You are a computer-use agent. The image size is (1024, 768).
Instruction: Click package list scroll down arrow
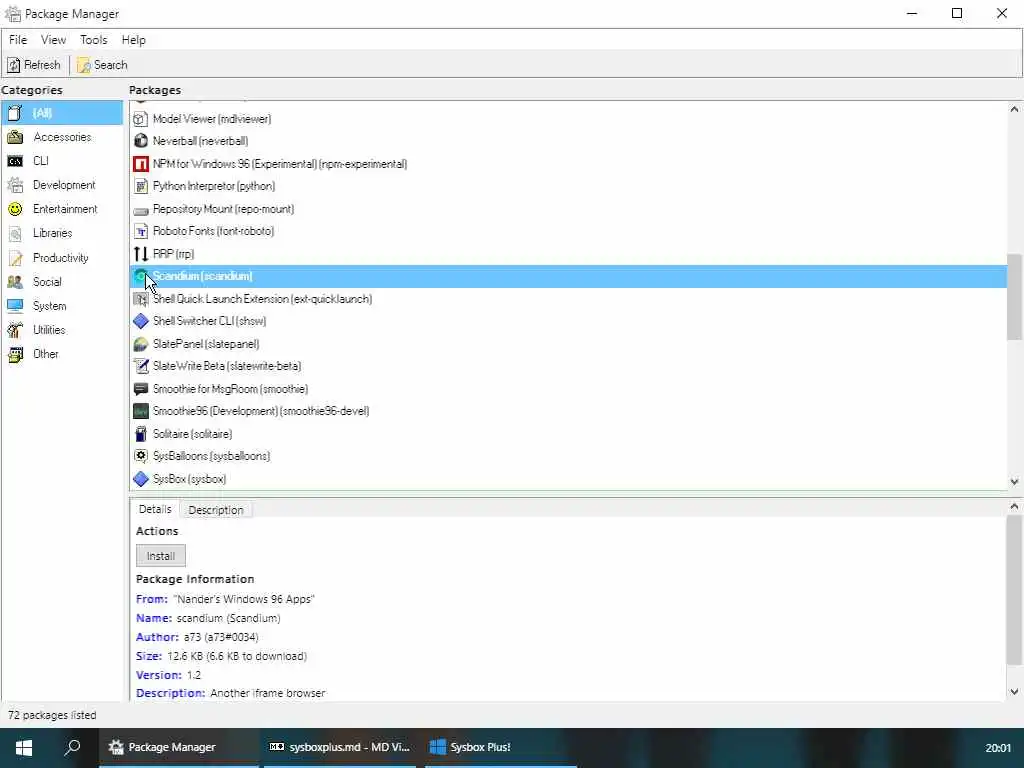pos(1014,482)
